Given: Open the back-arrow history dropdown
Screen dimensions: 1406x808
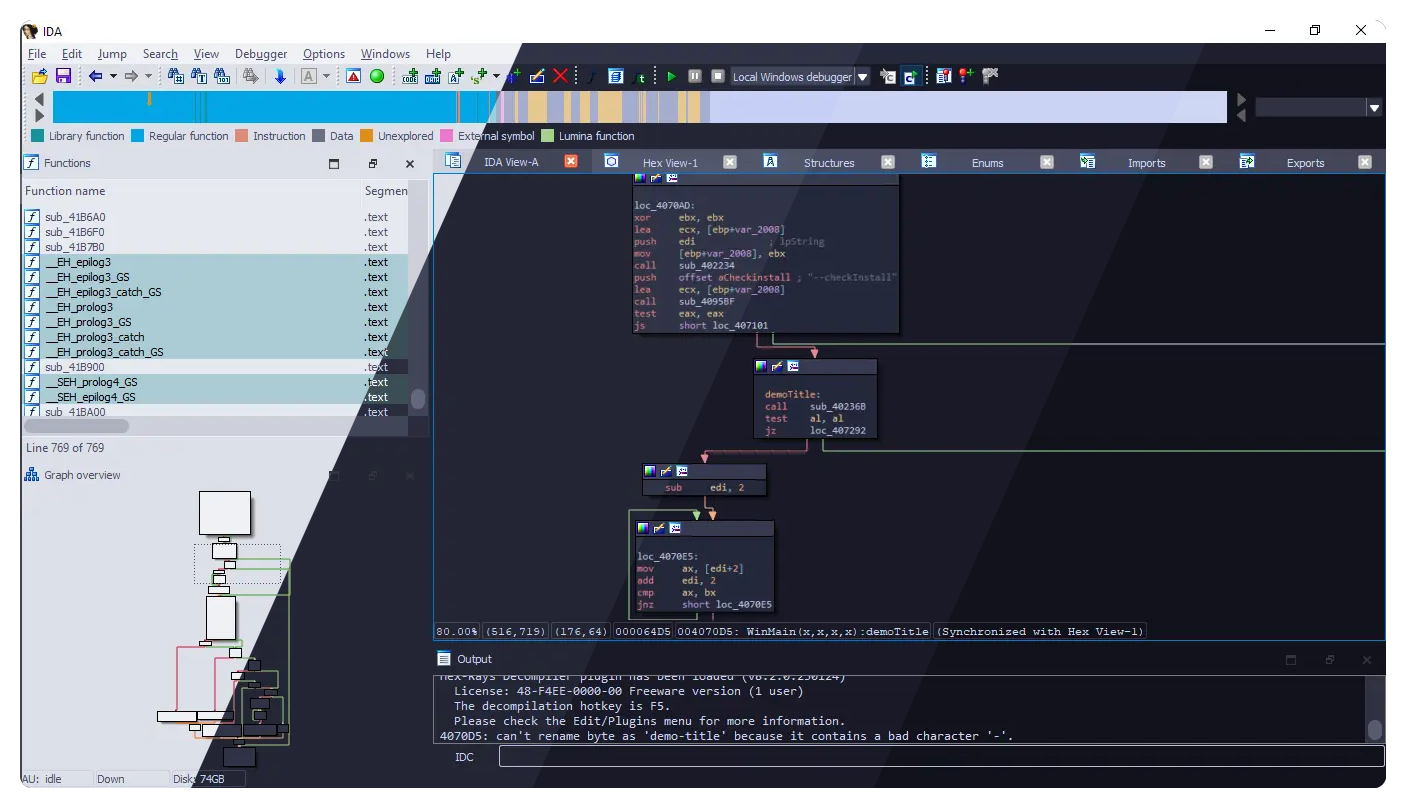Looking at the screenshot, I should point(113,76).
